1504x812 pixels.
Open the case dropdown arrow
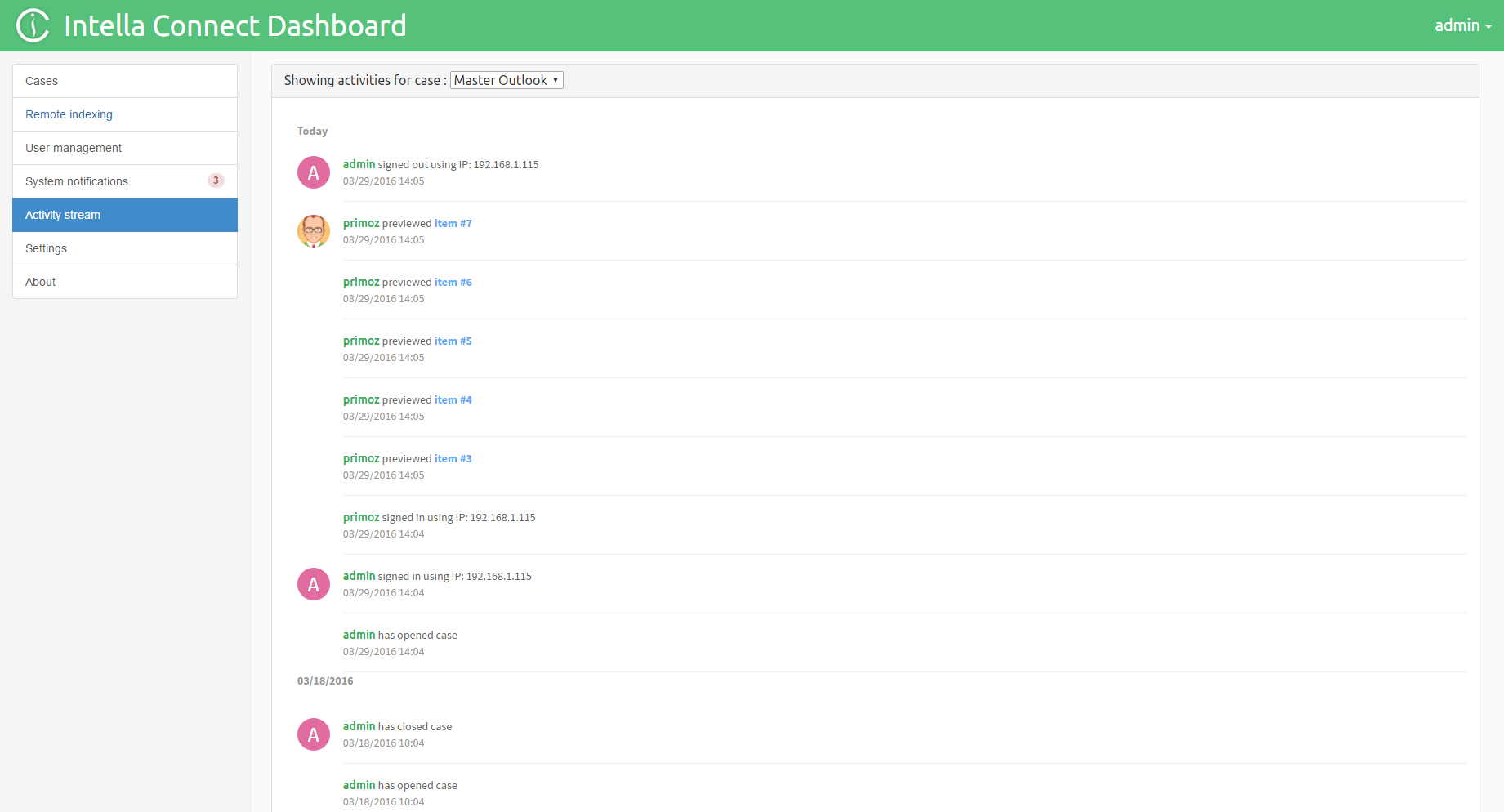point(554,79)
